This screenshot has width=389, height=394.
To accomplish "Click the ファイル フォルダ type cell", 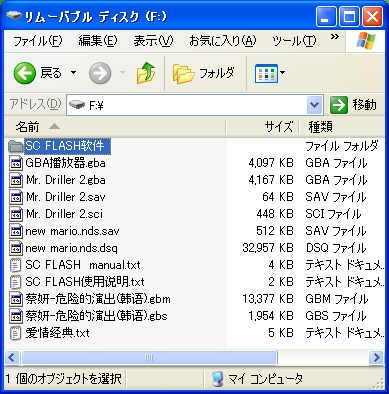I will click(x=342, y=146).
